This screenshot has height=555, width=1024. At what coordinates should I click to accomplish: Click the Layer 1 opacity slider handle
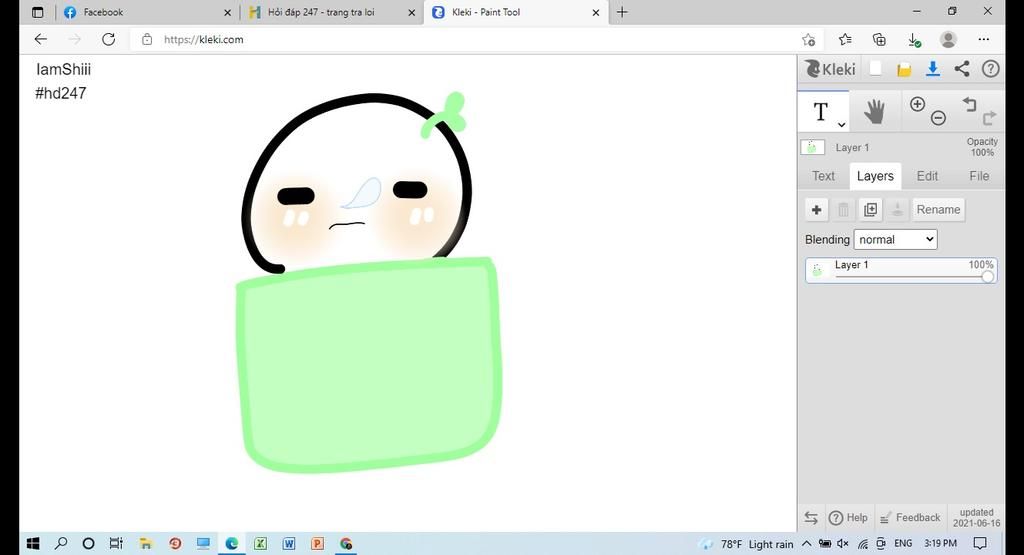pos(987,277)
